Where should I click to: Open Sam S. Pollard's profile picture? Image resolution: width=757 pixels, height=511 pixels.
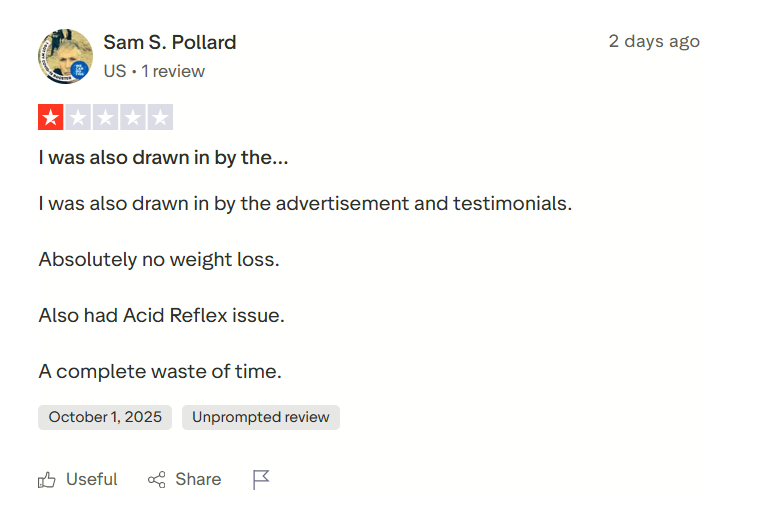tap(65, 57)
